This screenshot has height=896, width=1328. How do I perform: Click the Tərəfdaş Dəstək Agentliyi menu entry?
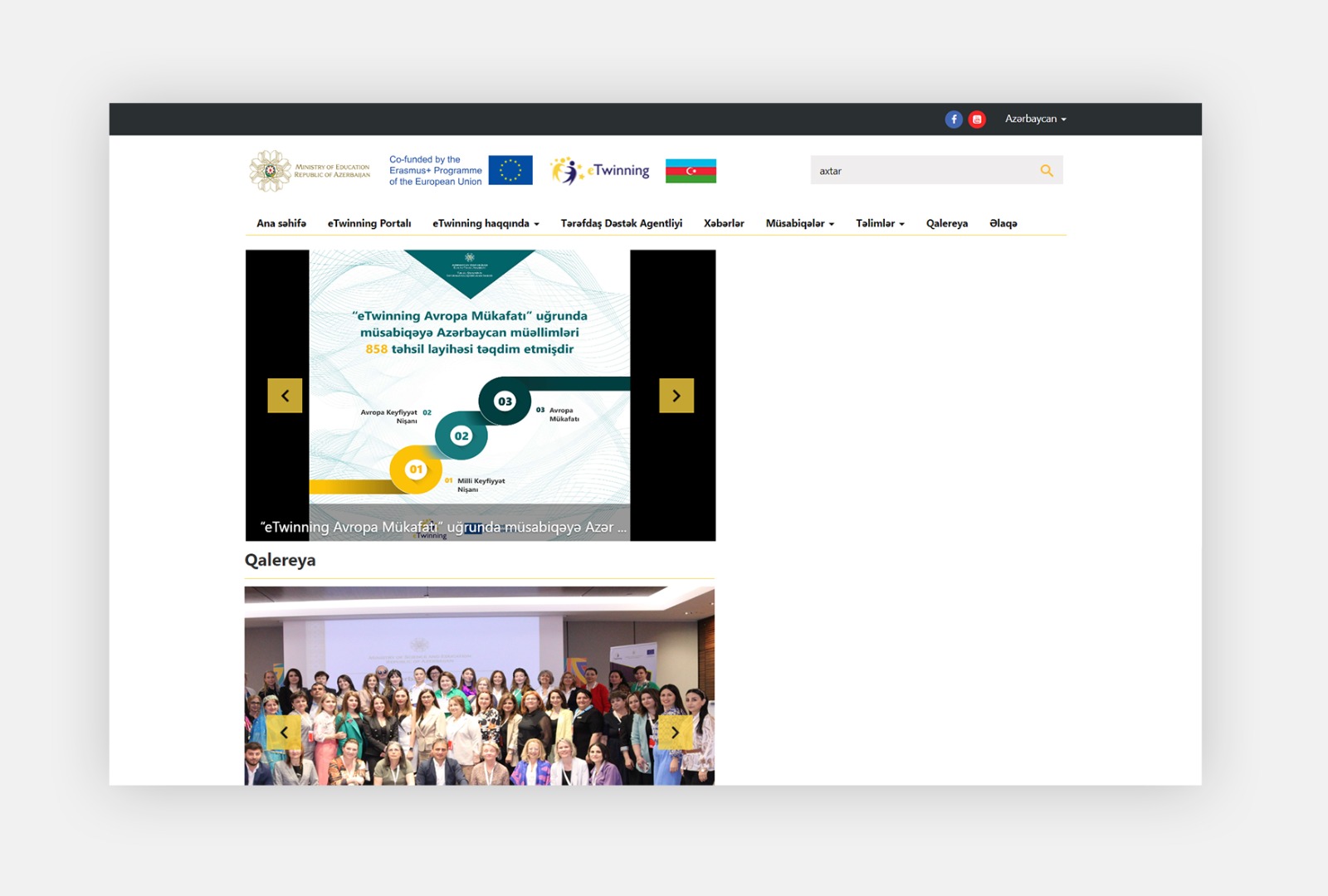pos(623,223)
